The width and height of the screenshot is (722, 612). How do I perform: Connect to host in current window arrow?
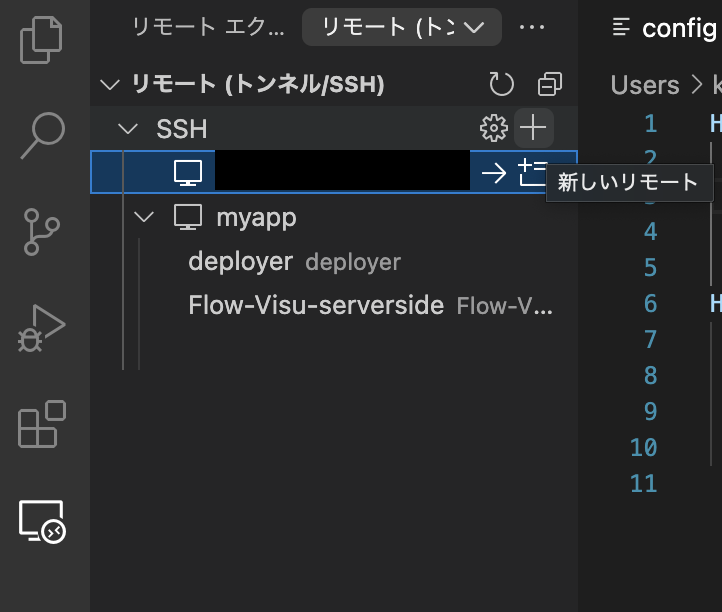494,173
